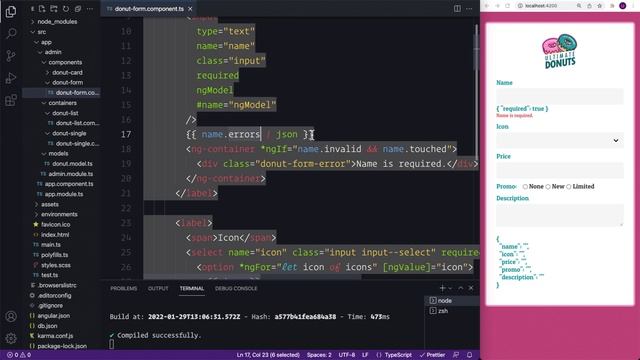
Task: Change language mode TypeScript in status bar
Action: click(x=398, y=355)
